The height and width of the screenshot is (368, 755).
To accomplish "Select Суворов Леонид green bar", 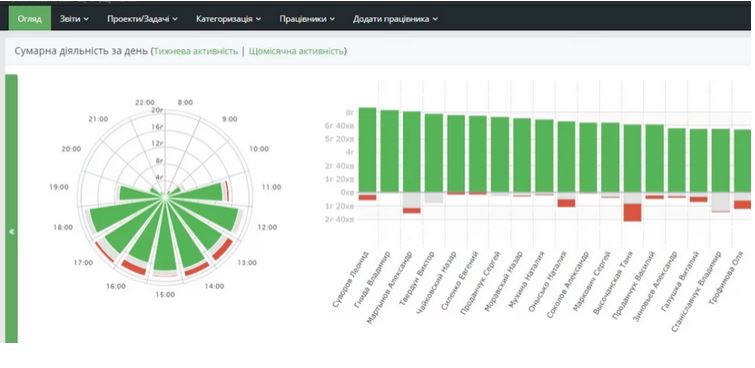I will (367, 150).
